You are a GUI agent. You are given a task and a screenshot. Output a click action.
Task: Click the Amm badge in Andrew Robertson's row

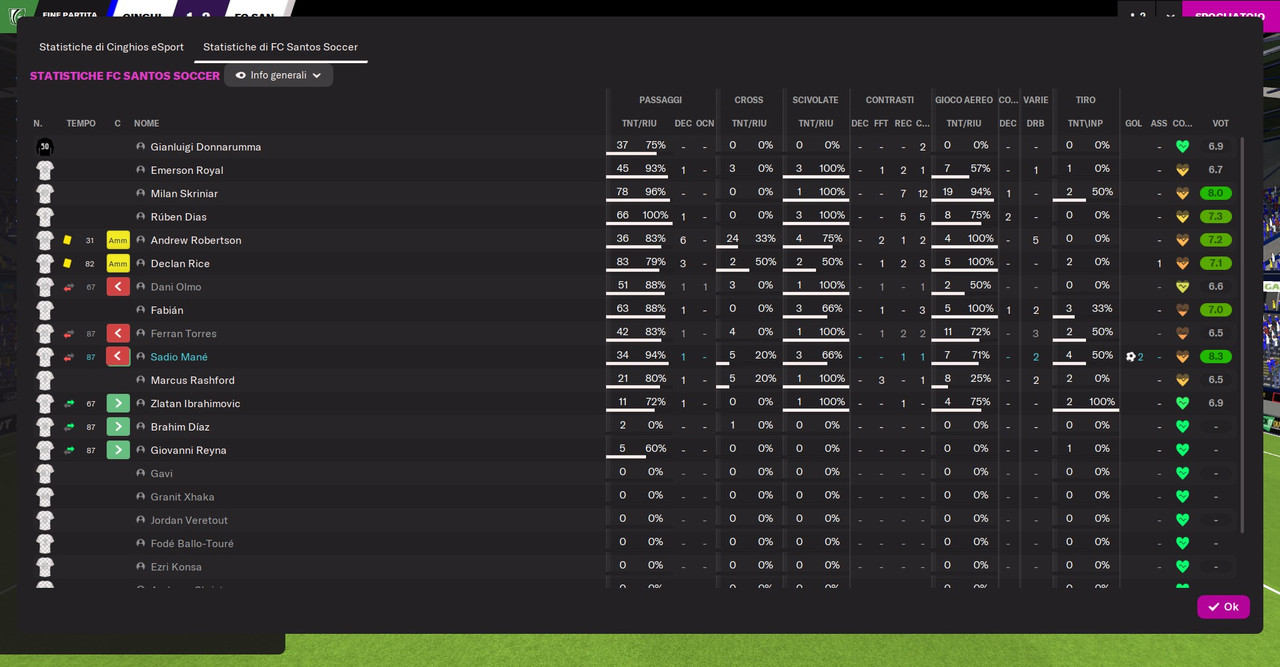click(118, 240)
